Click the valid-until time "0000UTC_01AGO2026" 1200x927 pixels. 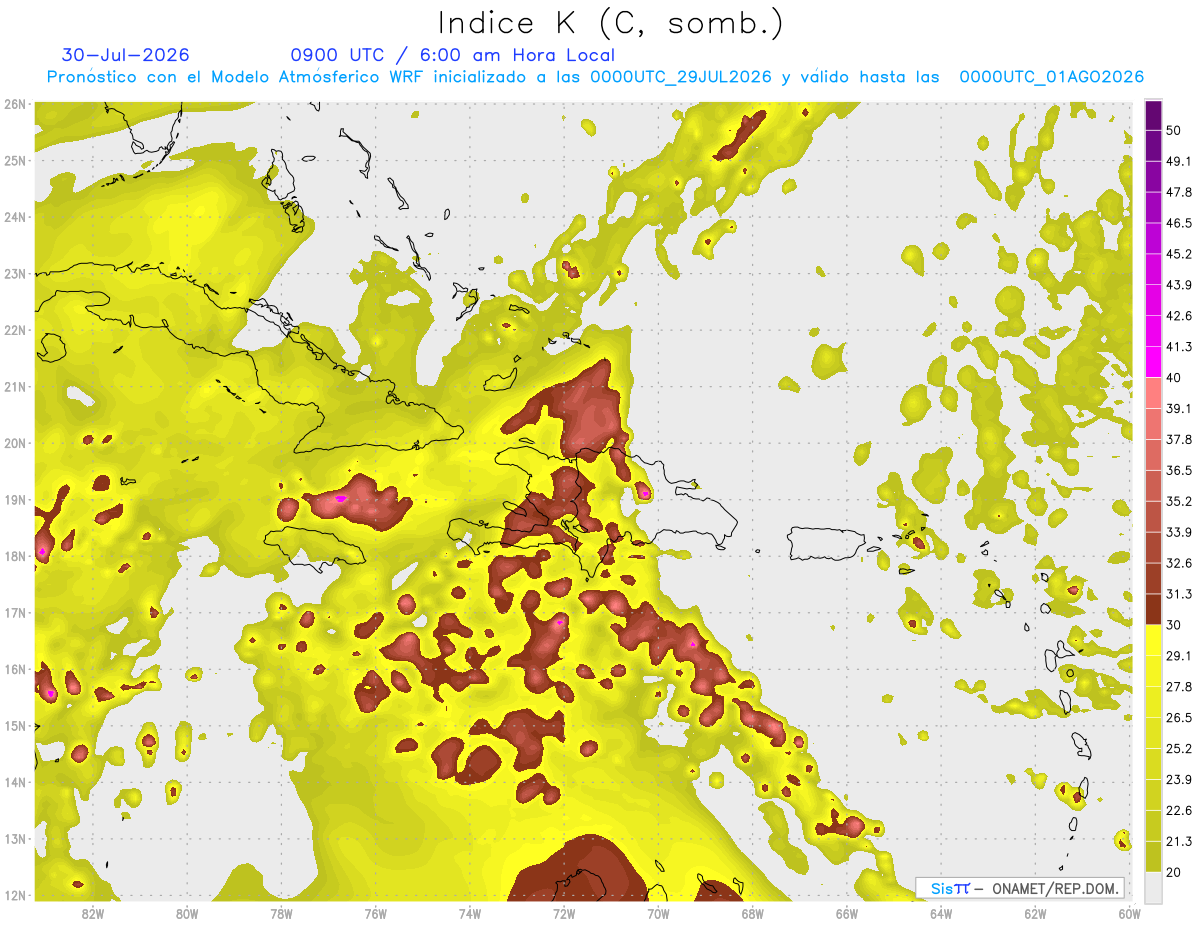coord(1052,77)
